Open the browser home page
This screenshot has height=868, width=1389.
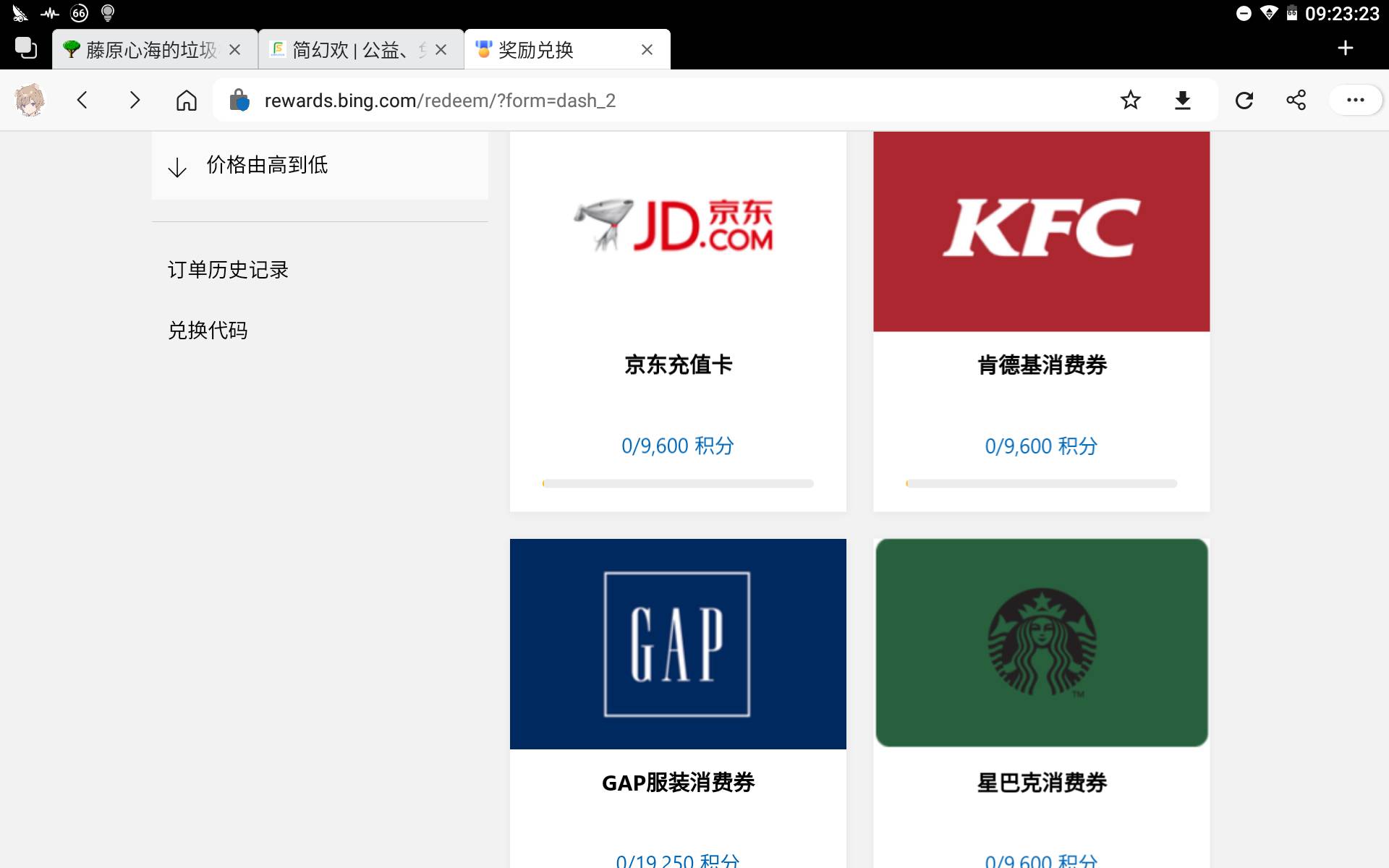(187, 101)
